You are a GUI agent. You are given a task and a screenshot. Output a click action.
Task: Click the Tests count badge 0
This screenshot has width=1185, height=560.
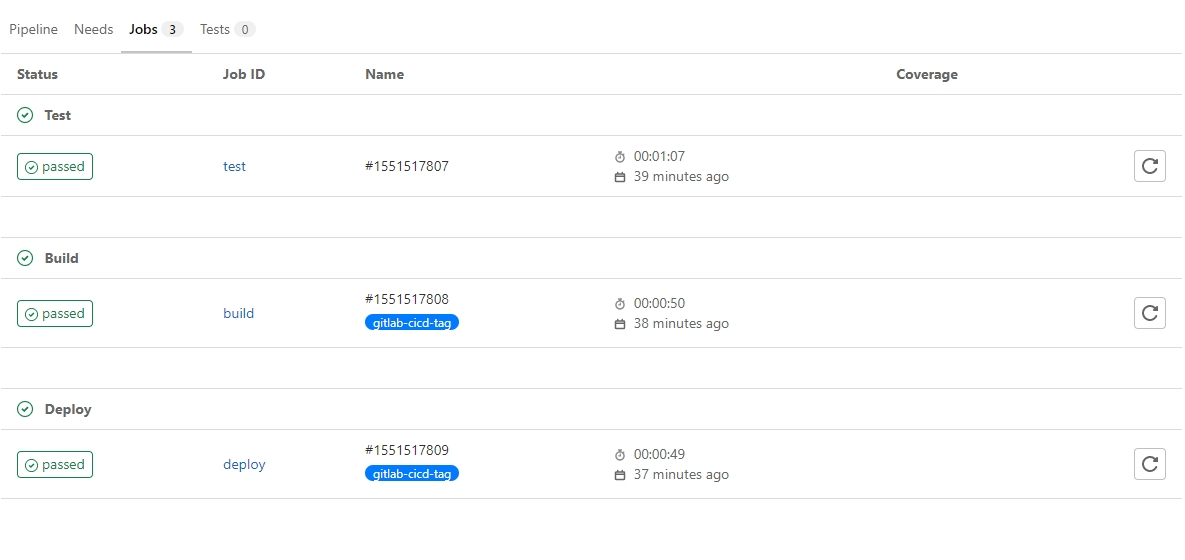click(245, 29)
